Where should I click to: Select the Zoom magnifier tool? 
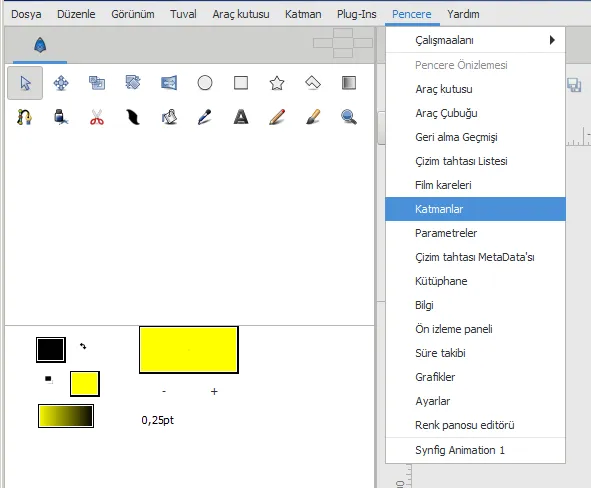(x=349, y=117)
